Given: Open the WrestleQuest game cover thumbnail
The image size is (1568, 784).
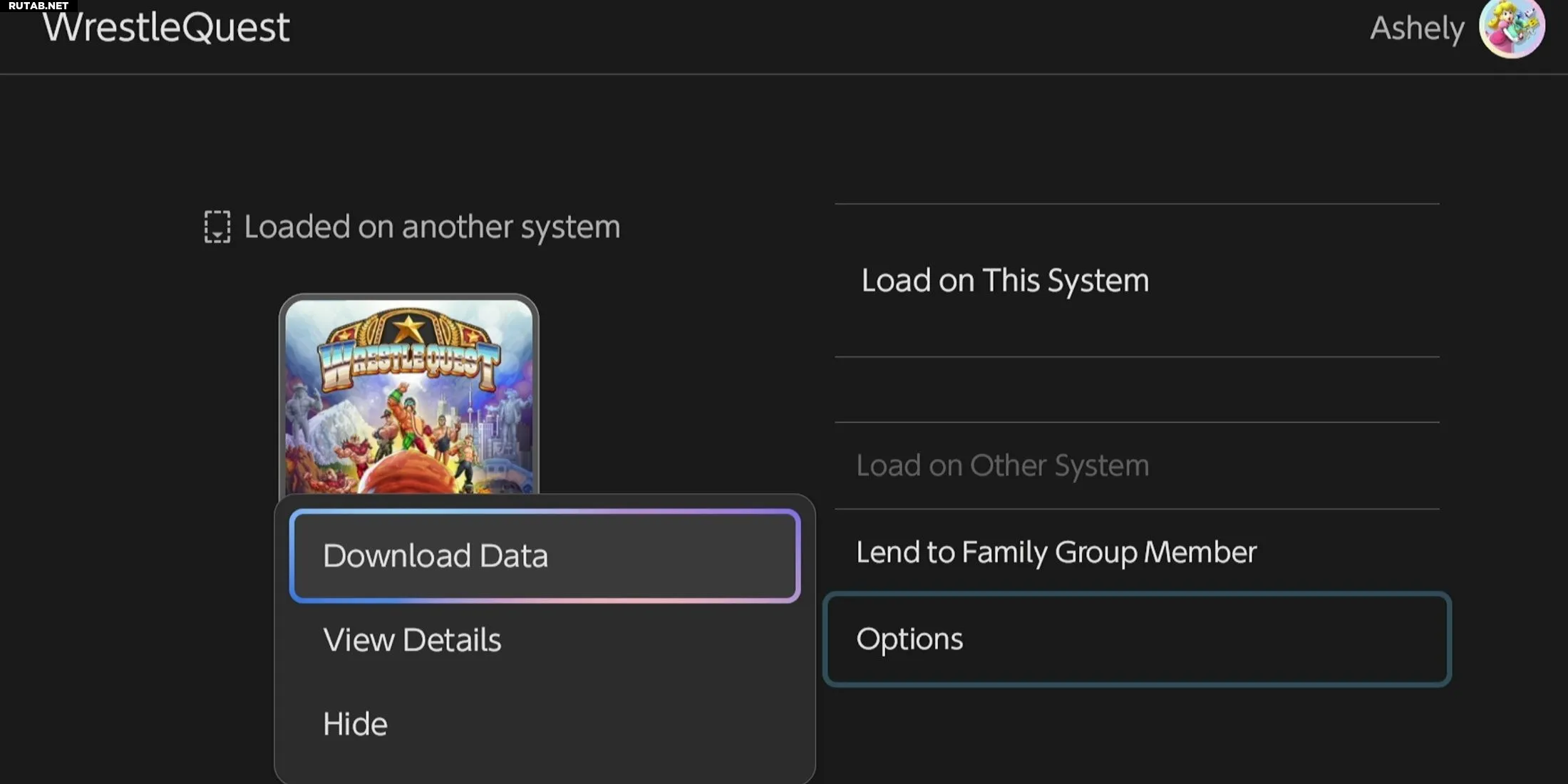Looking at the screenshot, I should click(409, 396).
